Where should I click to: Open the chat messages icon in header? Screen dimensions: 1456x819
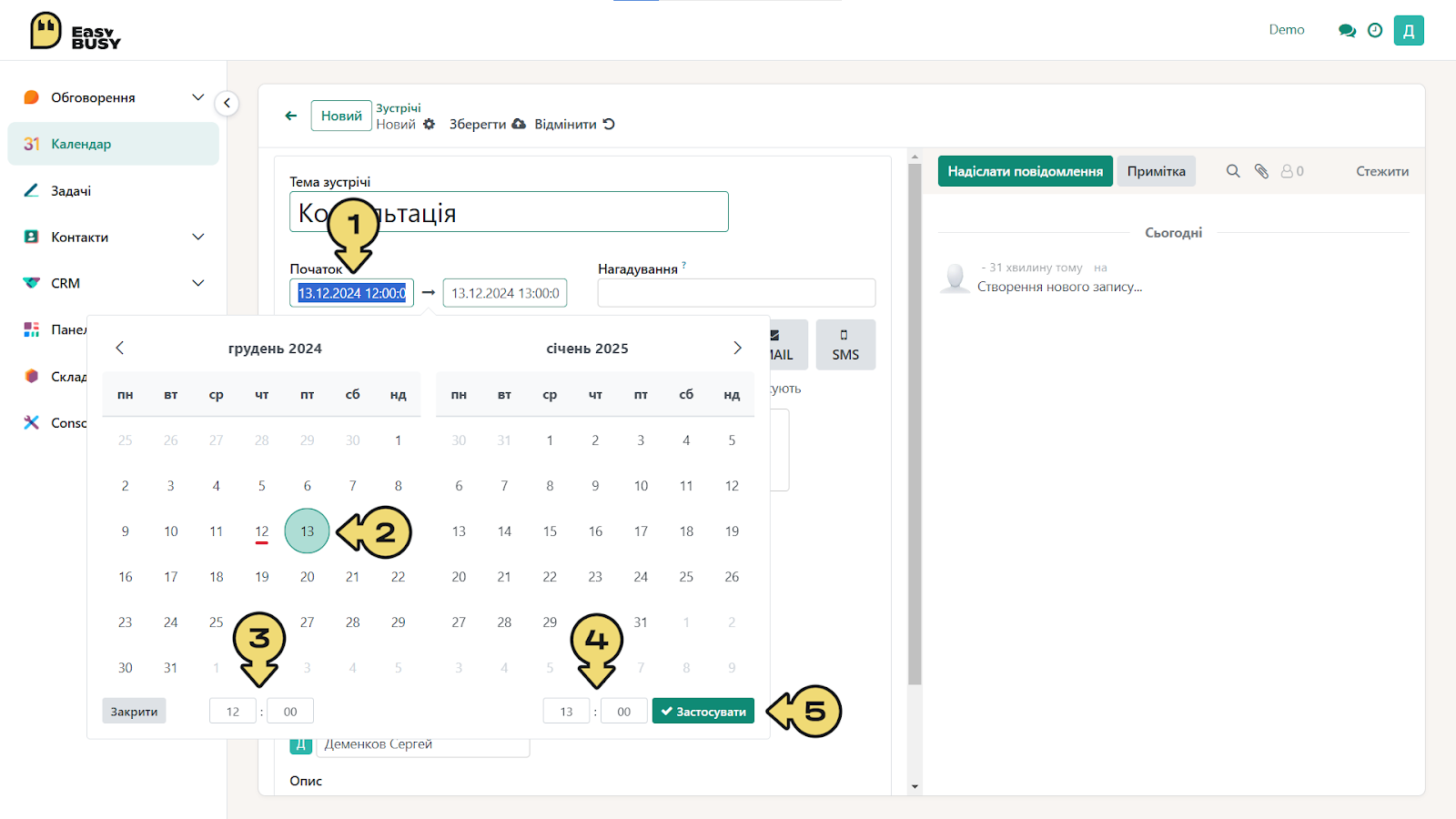point(1347,30)
